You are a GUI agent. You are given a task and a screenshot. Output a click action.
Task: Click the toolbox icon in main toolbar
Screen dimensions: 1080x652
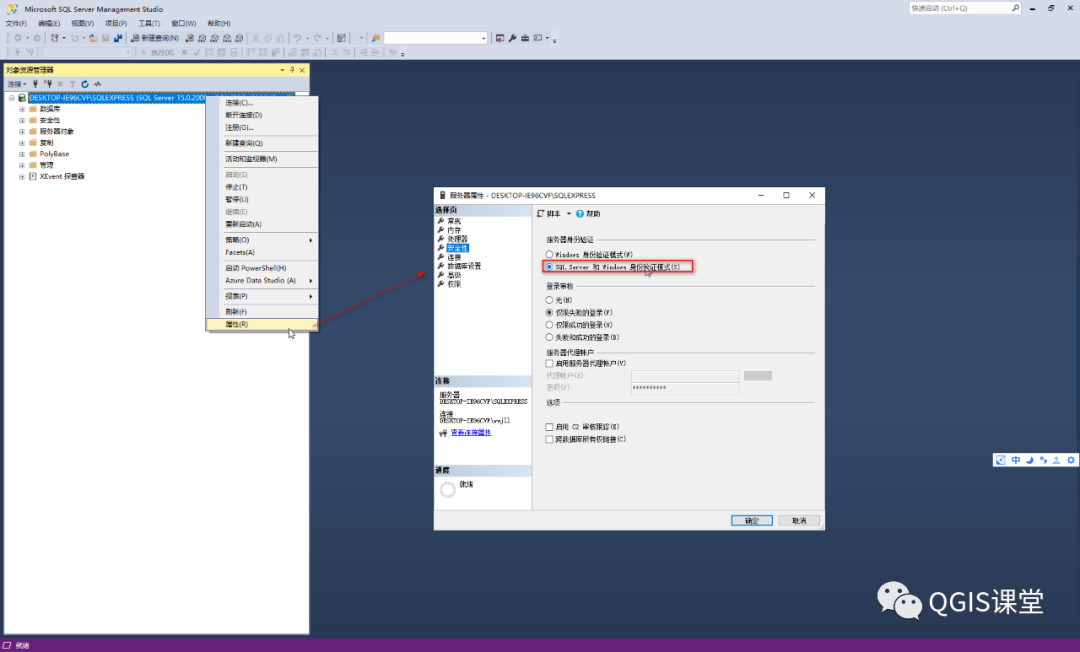pyautogui.click(x=525, y=38)
